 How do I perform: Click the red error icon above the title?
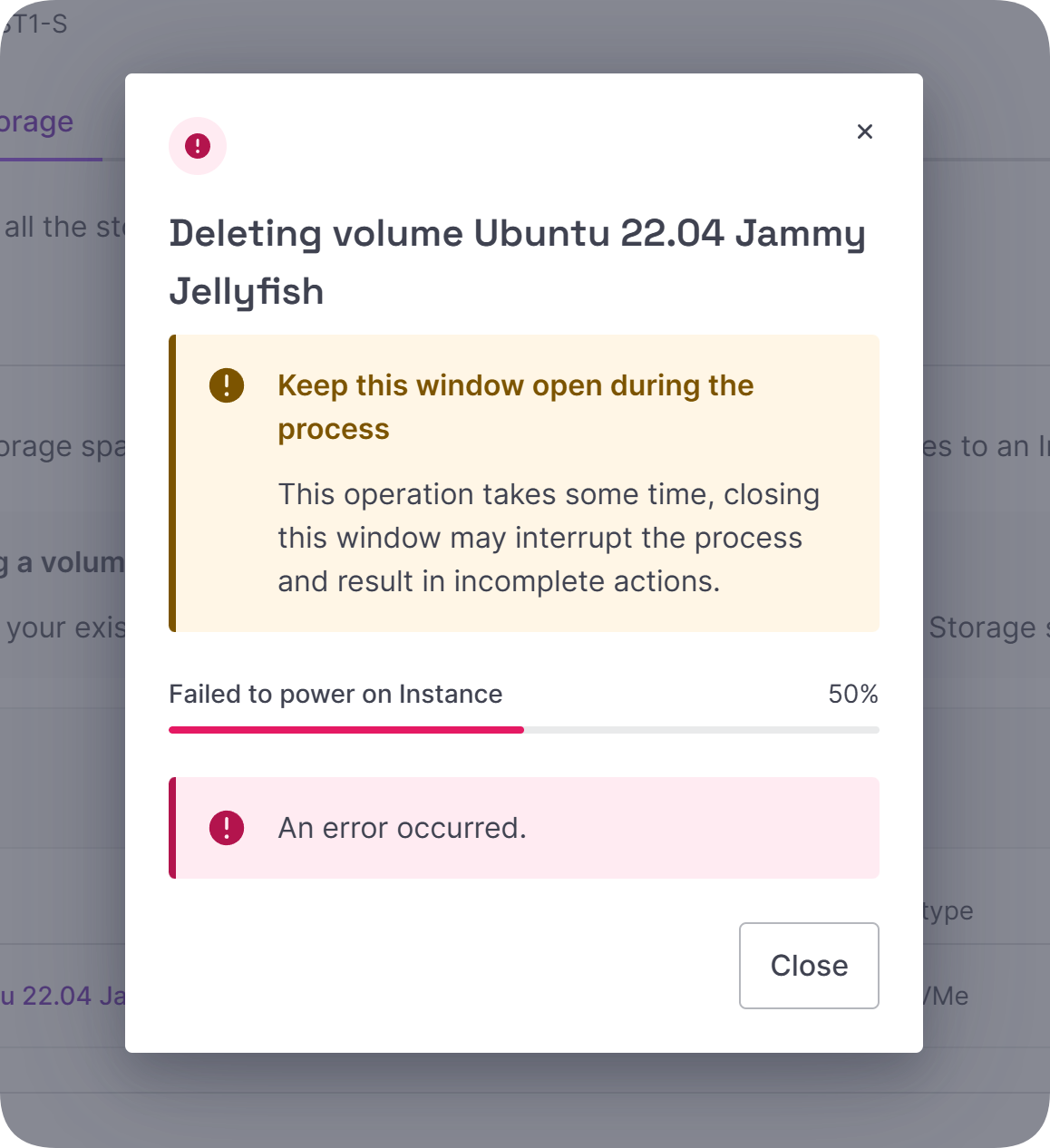coord(198,146)
